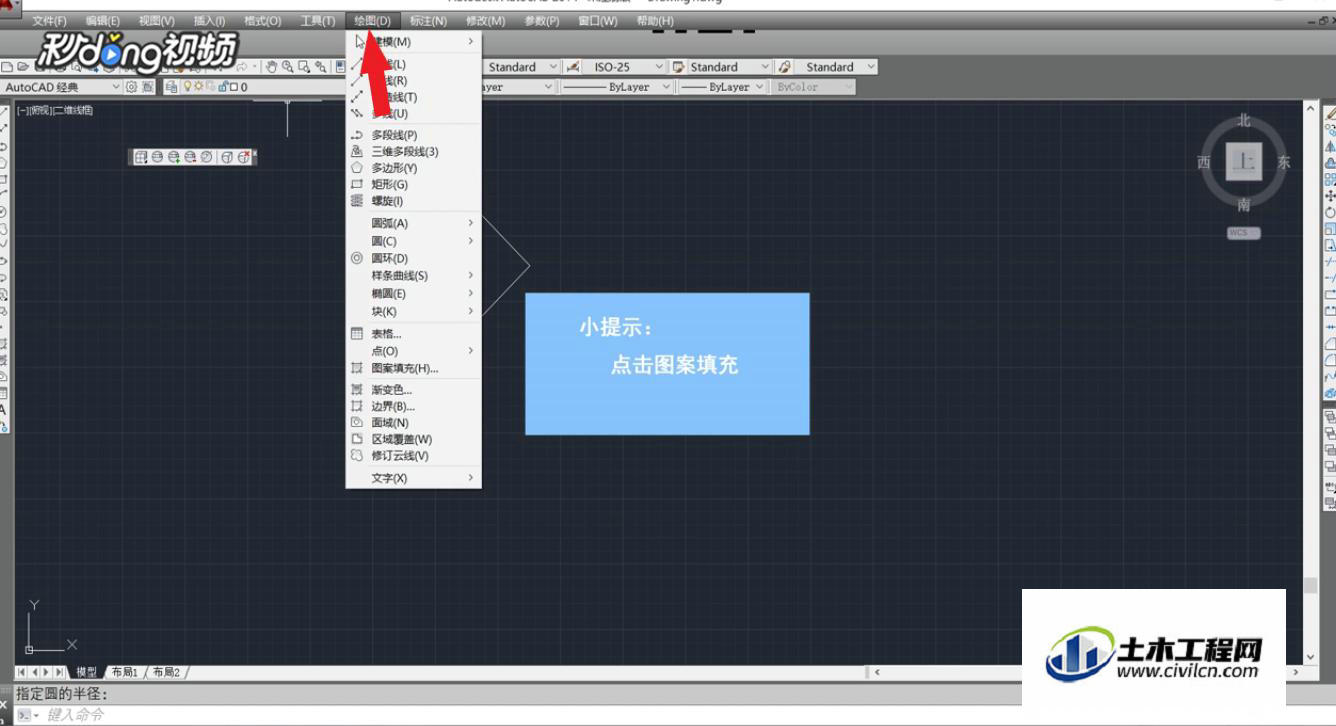
Task: Click West (西) on ViewCube compass
Action: [1204, 162]
